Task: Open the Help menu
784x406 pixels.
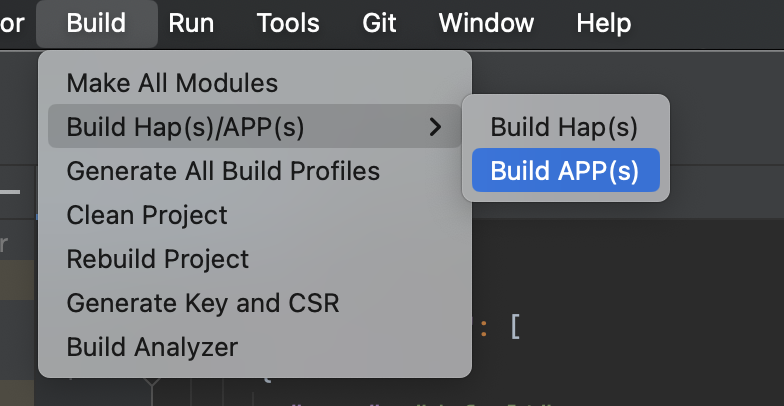Action: coord(604,23)
